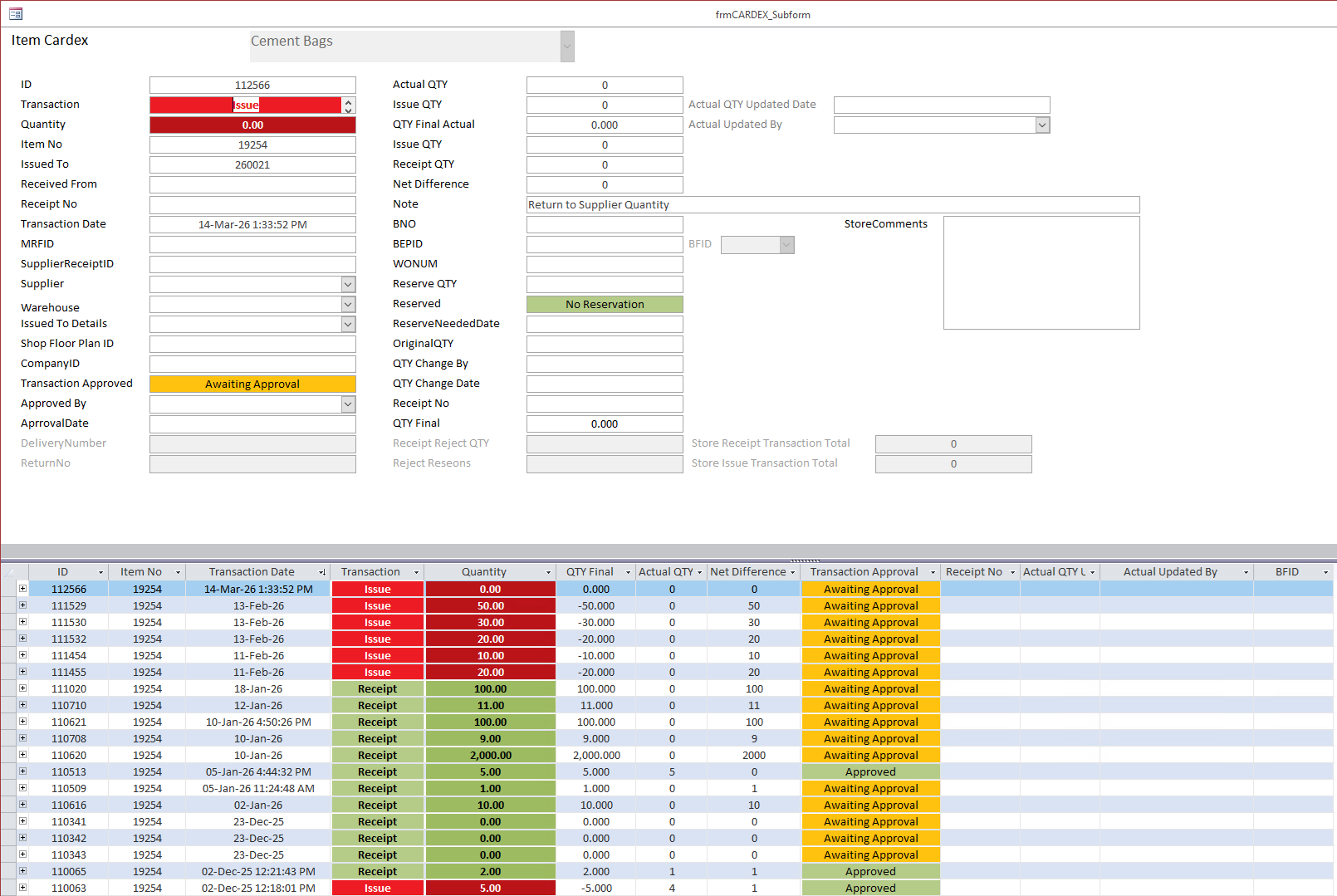Click the Received From input field
The width and height of the screenshot is (1337, 896).
coord(252,184)
